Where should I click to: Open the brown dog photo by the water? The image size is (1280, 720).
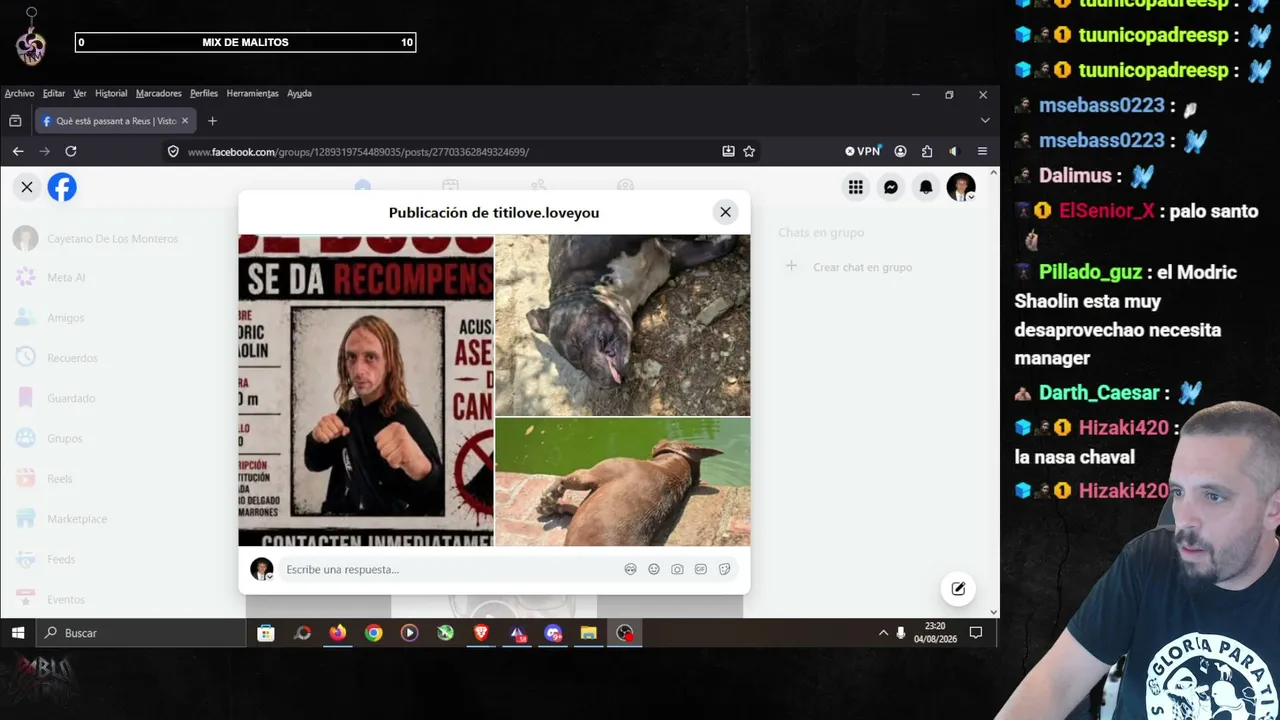pyautogui.click(x=622, y=482)
